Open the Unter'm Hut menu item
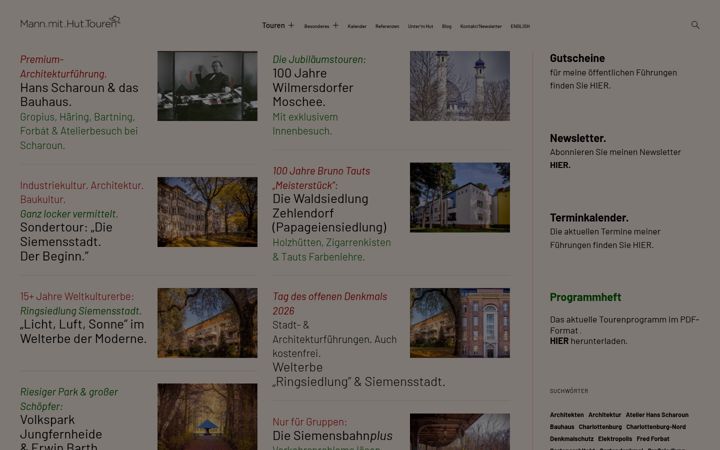Image resolution: width=720 pixels, height=450 pixels. click(x=420, y=26)
